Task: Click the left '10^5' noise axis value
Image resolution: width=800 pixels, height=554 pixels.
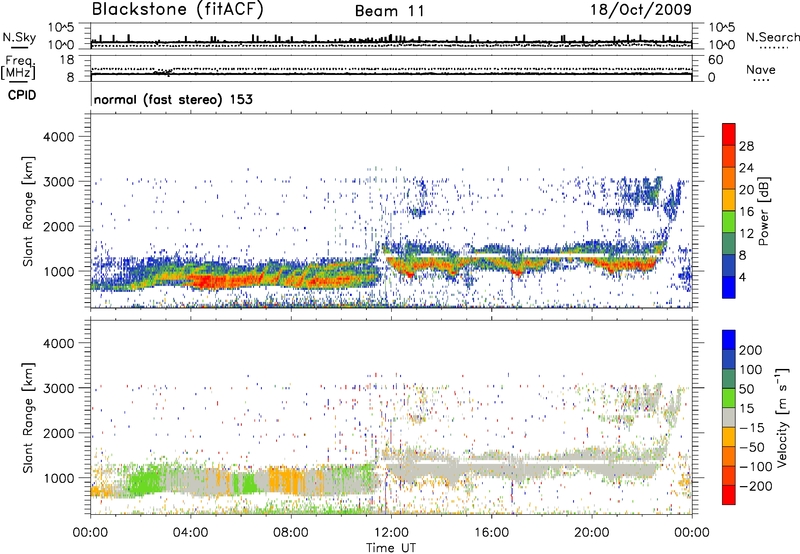Action: [x=61, y=27]
